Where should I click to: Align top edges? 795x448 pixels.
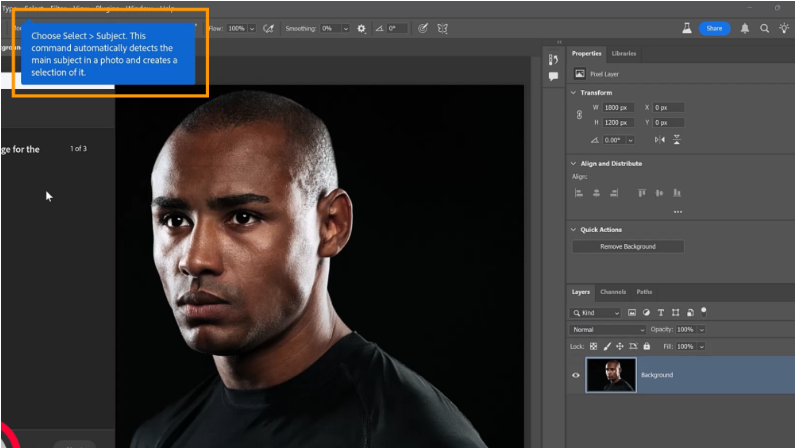click(642, 193)
